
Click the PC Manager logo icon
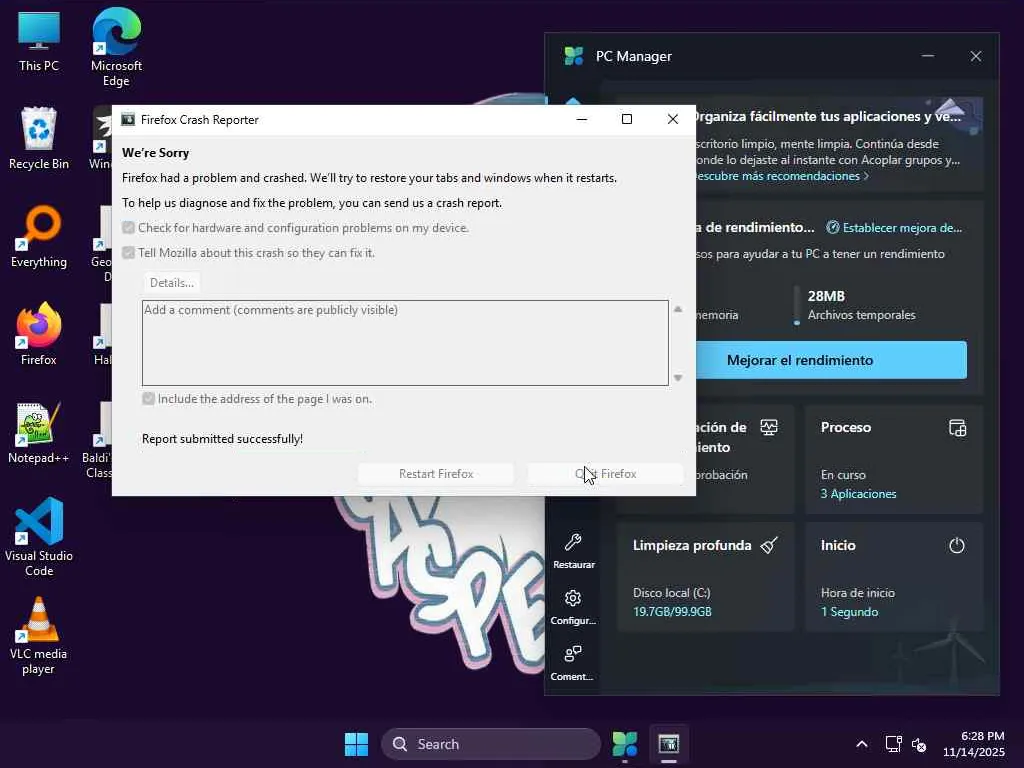pos(573,56)
